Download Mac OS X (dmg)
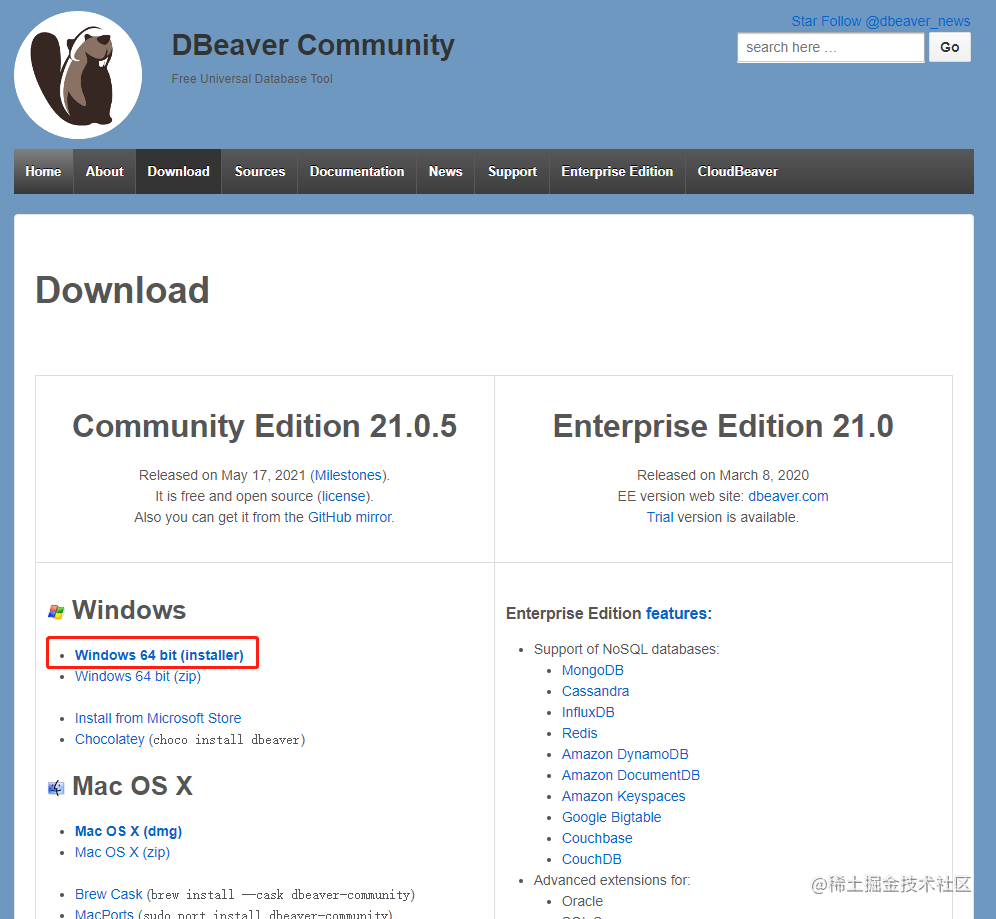996x919 pixels. 128,831
